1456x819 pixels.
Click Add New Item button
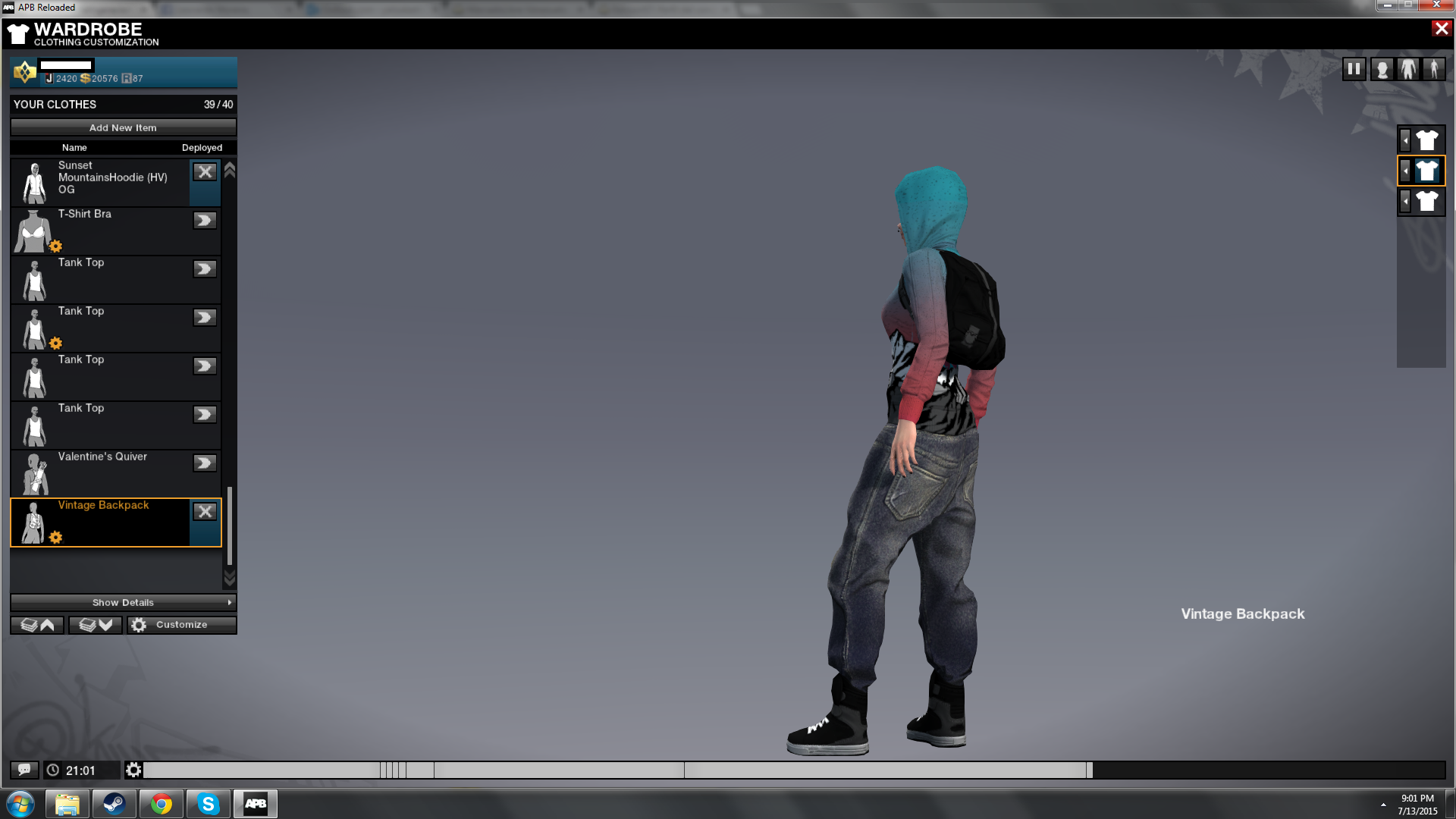pyautogui.click(x=123, y=127)
